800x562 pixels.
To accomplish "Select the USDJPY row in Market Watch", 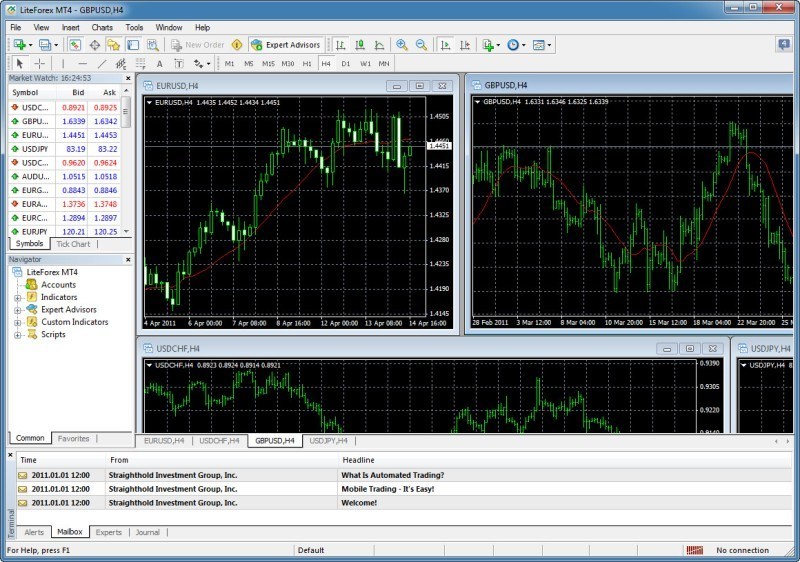I will tap(65, 149).
